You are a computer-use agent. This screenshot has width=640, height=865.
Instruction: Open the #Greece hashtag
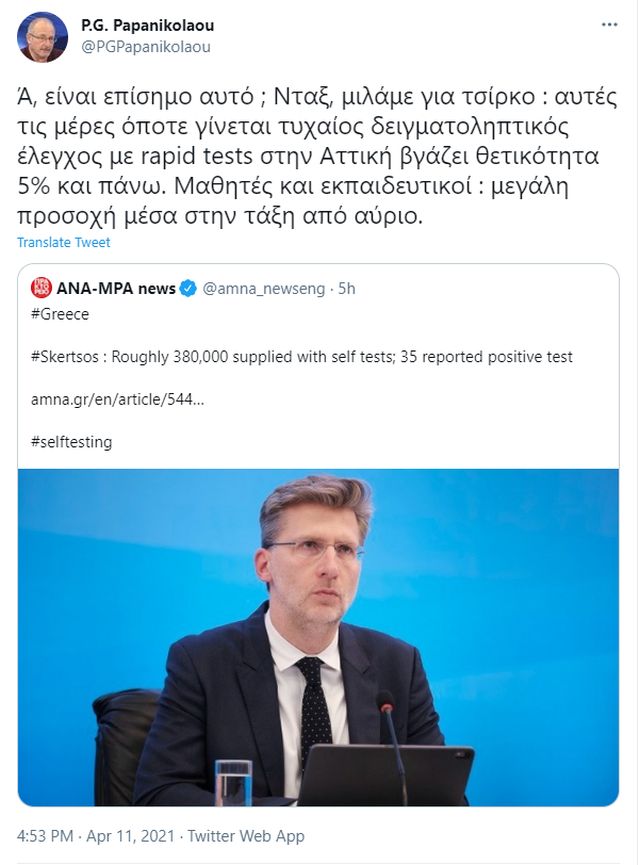(60, 314)
